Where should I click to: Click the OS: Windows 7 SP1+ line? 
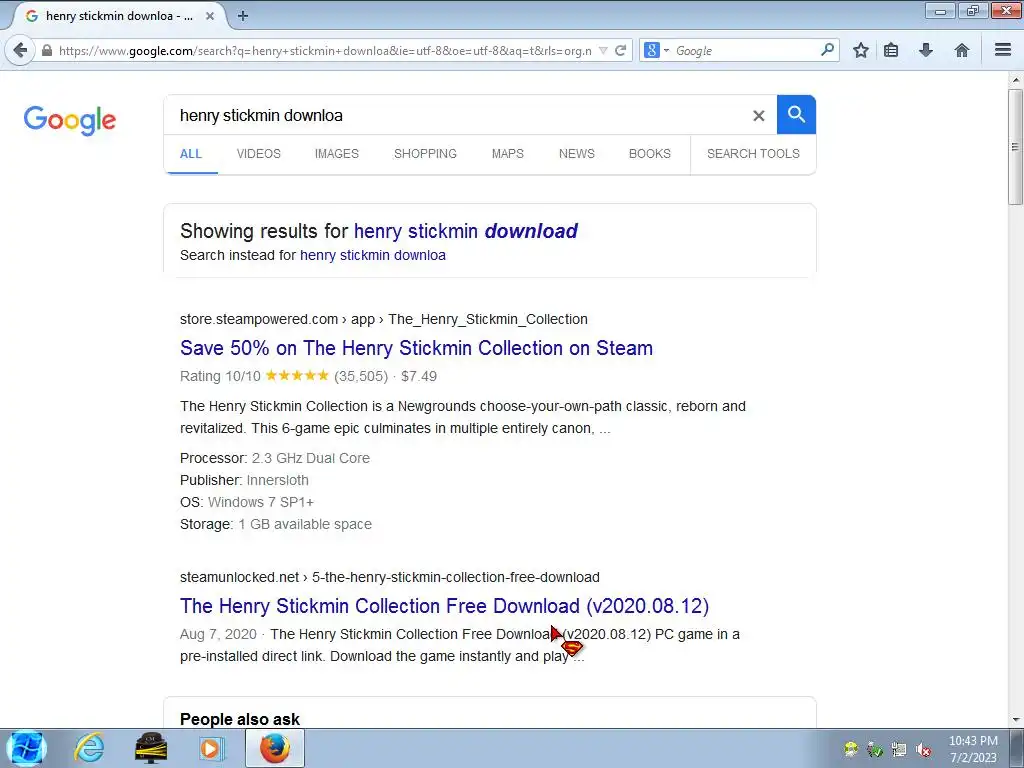click(x=247, y=502)
